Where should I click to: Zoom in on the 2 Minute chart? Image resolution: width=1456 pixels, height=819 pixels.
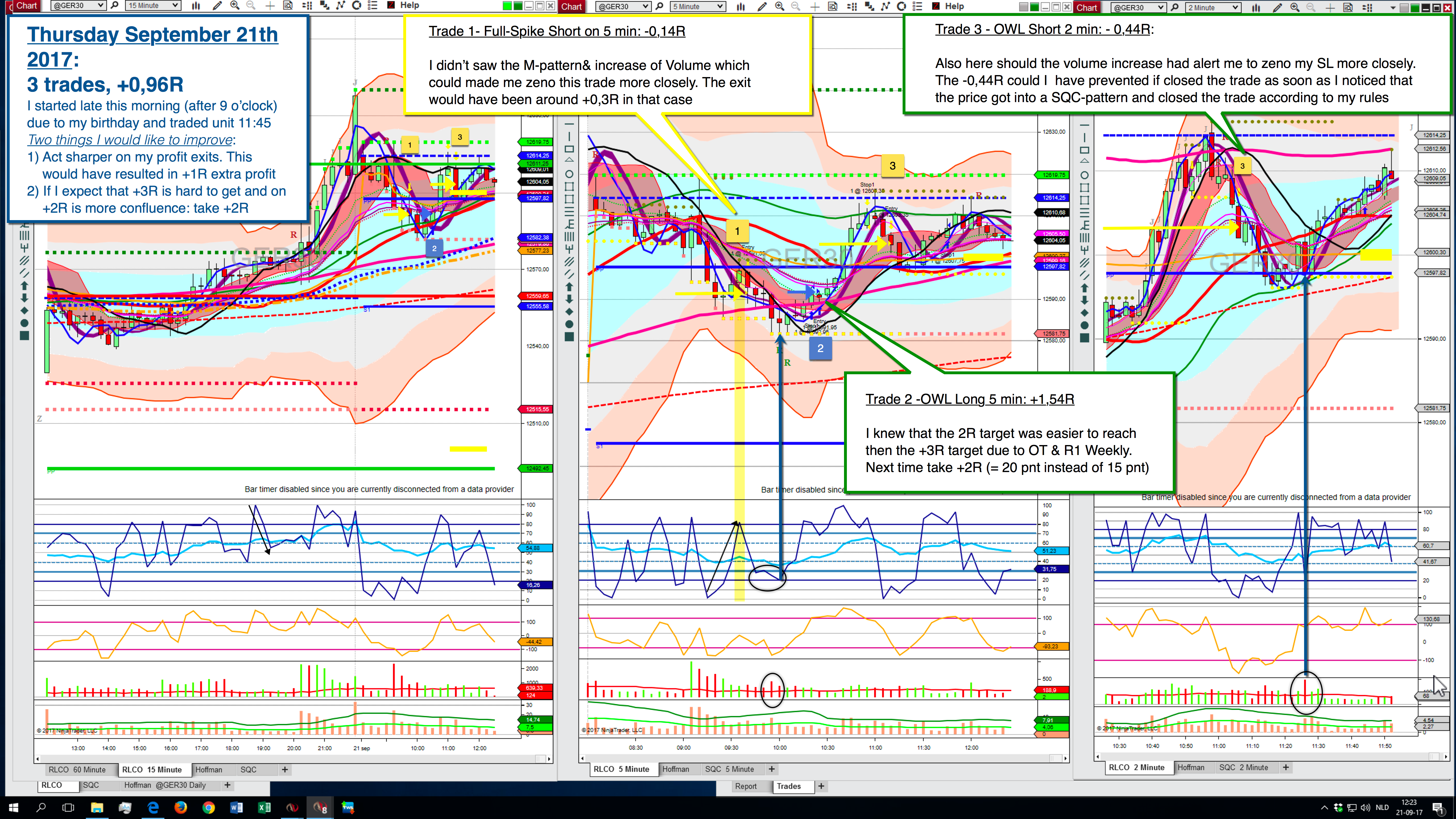(x=1295, y=8)
